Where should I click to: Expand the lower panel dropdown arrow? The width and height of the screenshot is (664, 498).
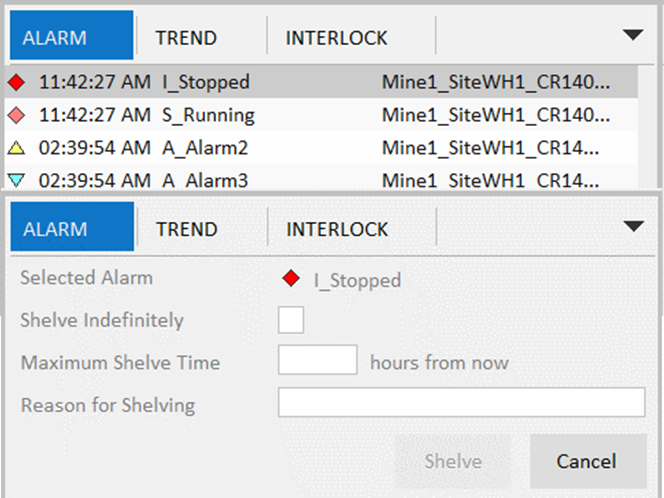633,226
